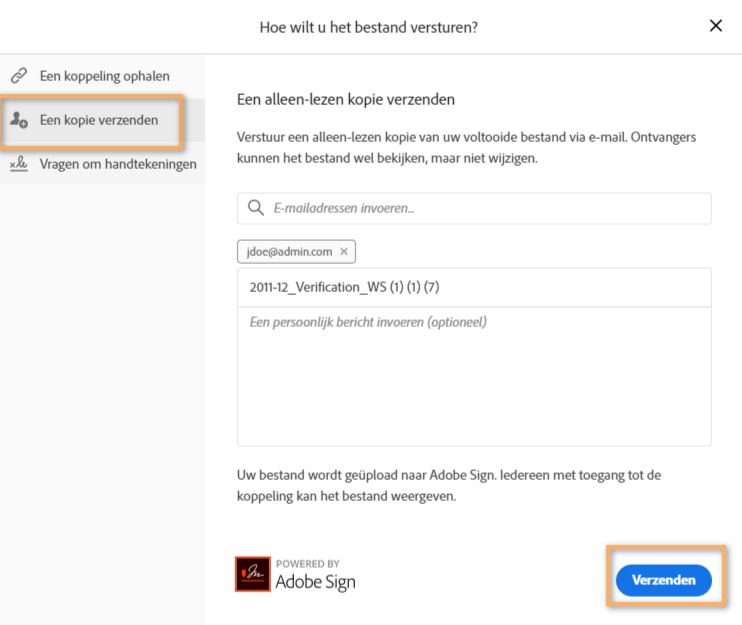
Task: Click the magnifier icon in the email field
Action: [255, 208]
